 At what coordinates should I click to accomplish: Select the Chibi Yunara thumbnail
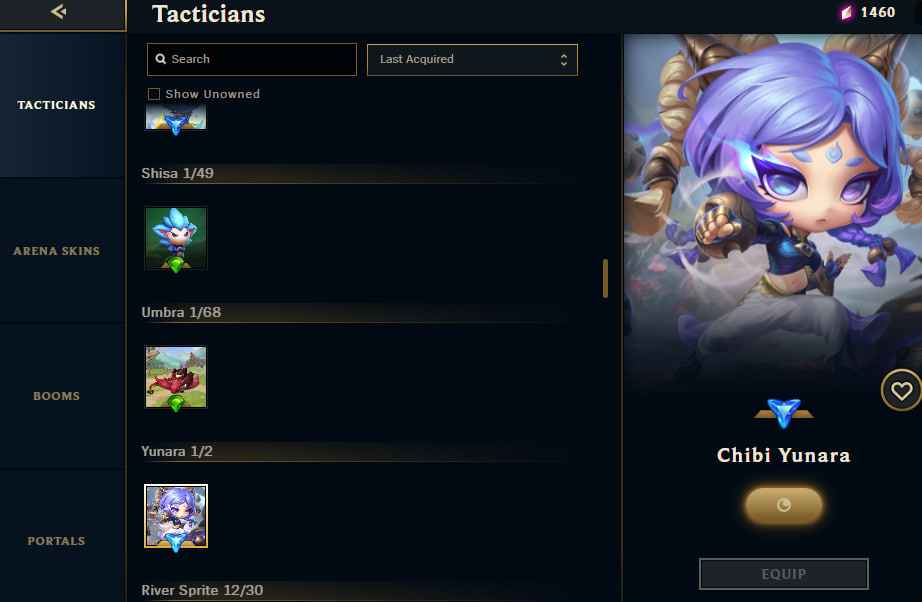[x=176, y=516]
